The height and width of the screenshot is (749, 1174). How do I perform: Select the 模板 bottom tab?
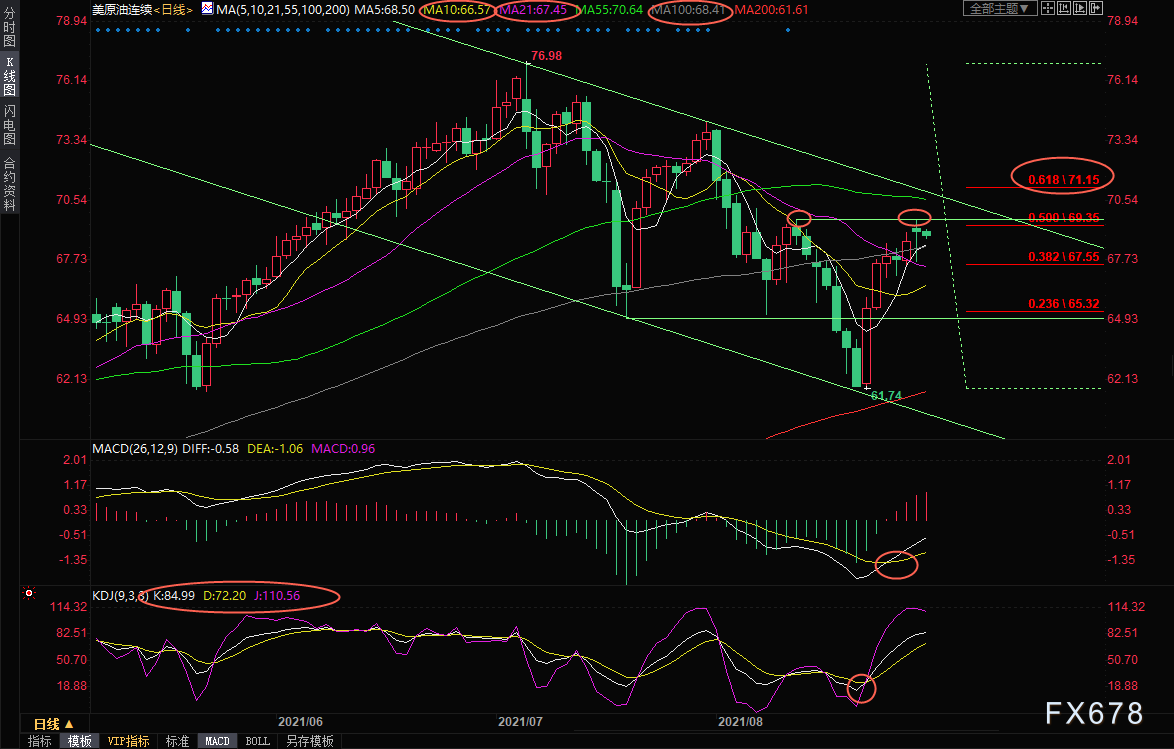80,741
